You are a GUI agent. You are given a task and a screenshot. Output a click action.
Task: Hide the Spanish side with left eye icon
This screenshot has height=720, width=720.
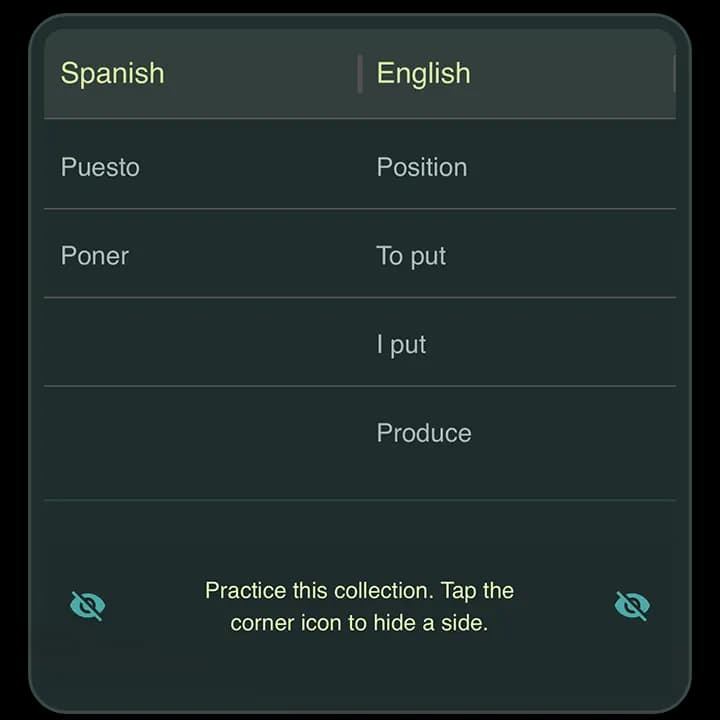coord(87,606)
